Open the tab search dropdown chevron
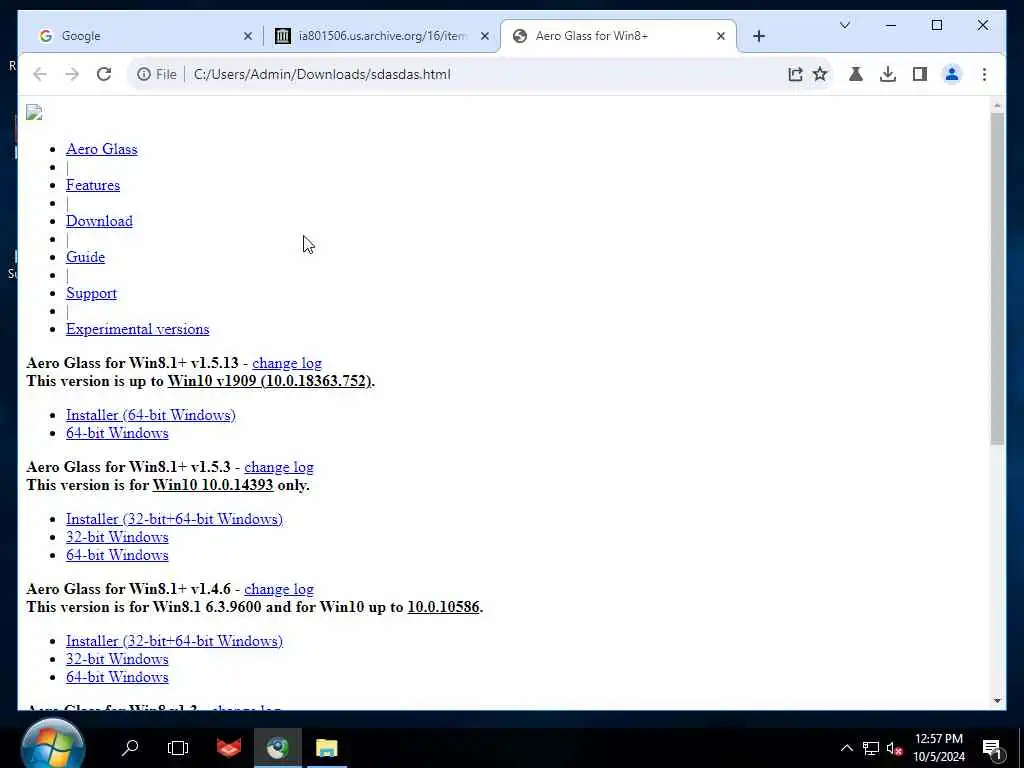1024x768 pixels. point(844,25)
